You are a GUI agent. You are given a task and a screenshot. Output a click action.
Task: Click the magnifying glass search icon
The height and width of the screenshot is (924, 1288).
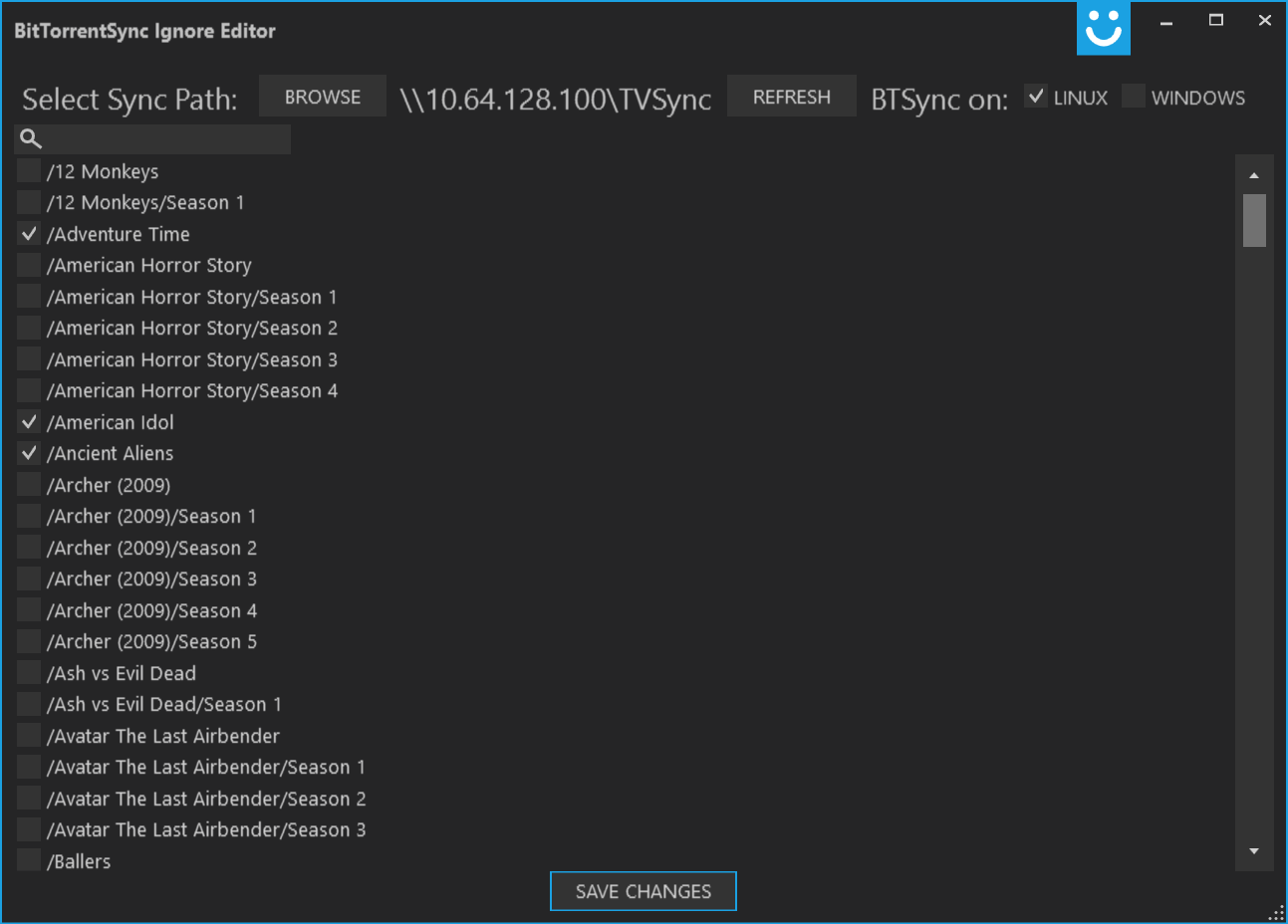pyautogui.click(x=31, y=139)
